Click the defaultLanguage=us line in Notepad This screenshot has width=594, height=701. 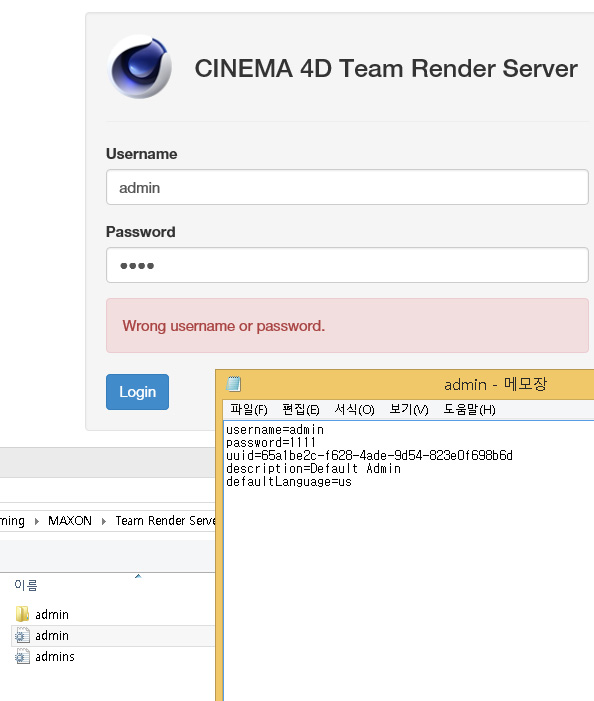tap(289, 481)
